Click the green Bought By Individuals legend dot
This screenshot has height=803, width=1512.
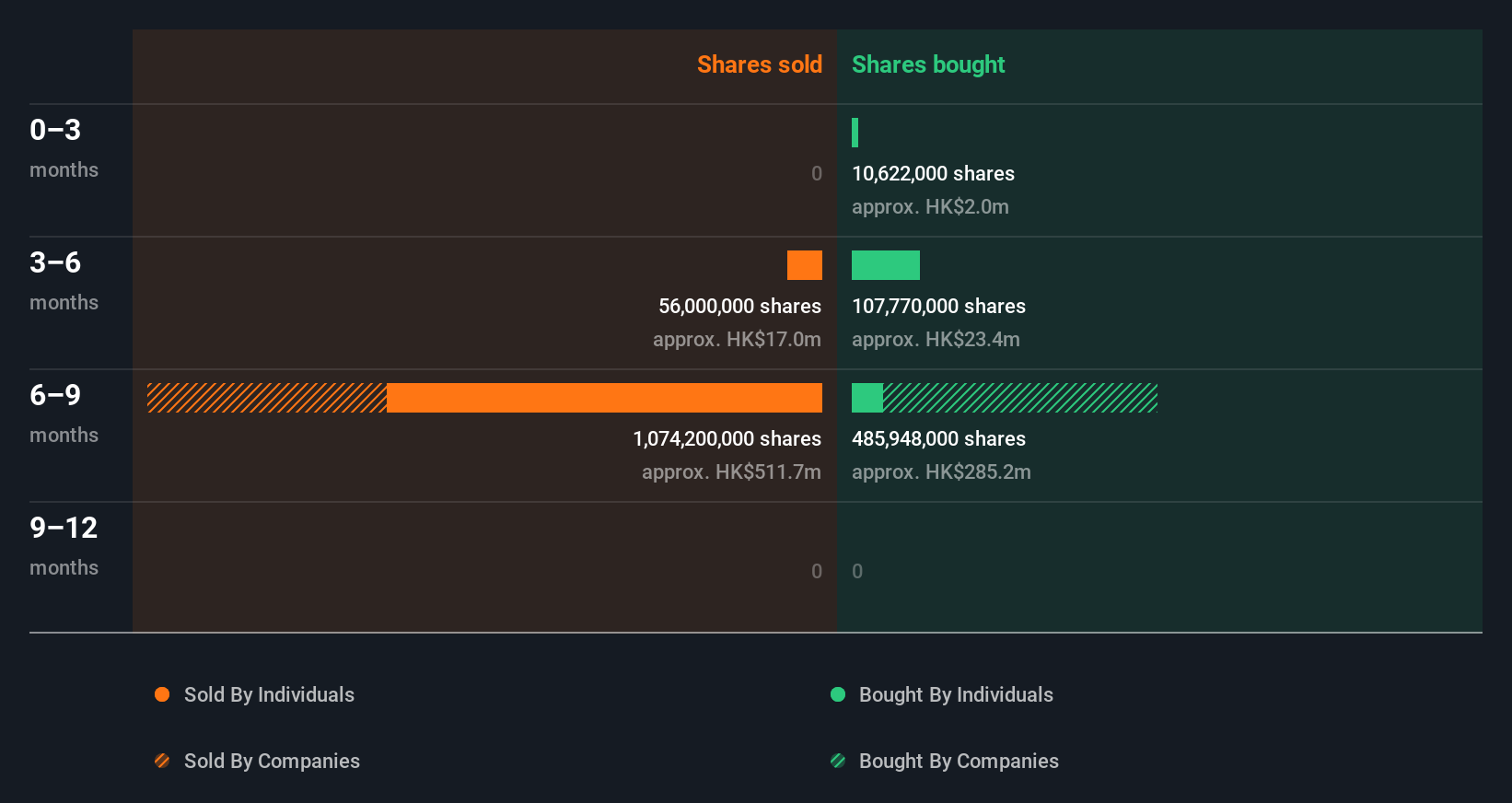pyautogui.click(x=838, y=694)
